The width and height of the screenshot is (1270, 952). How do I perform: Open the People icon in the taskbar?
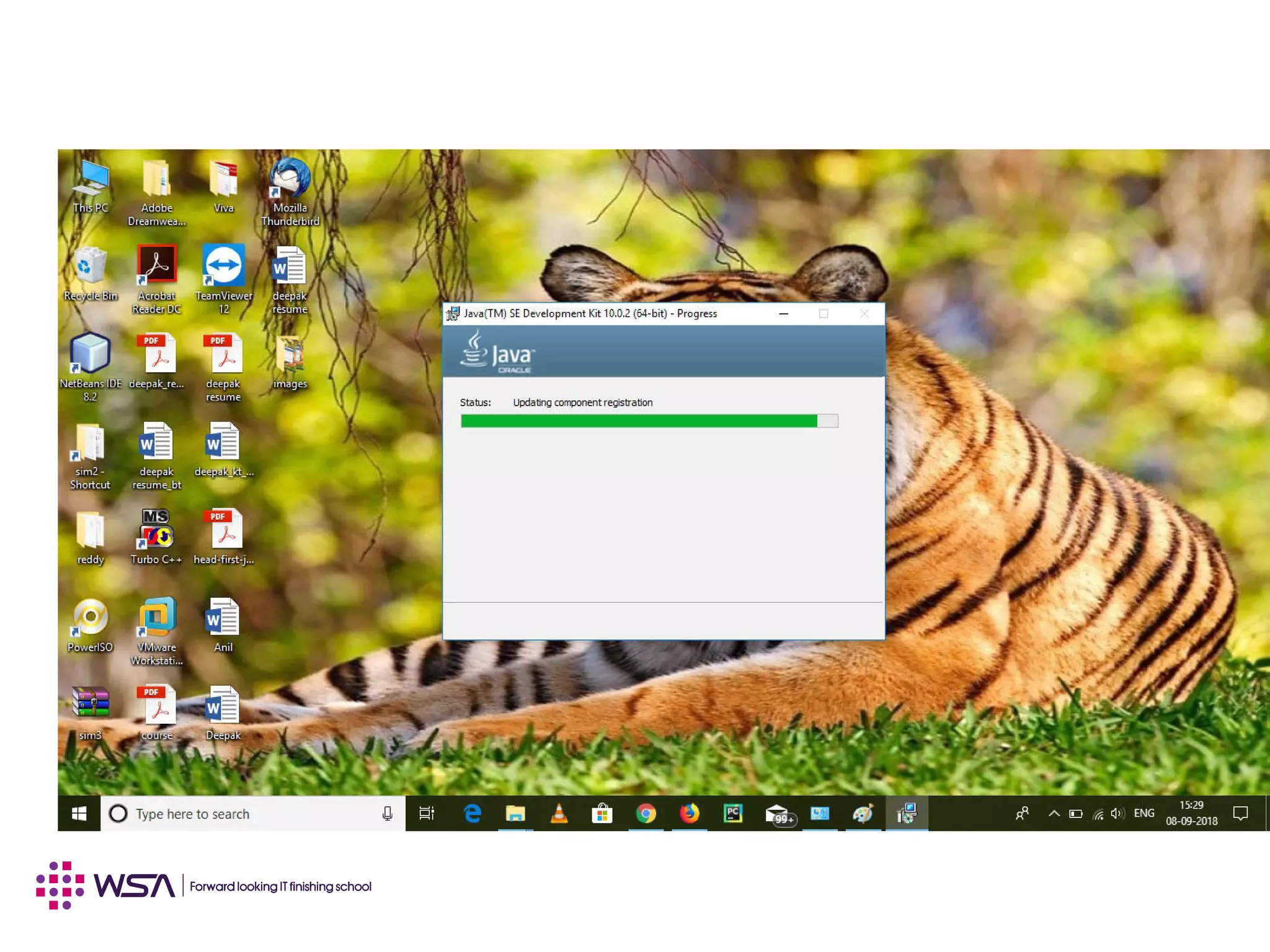[1022, 813]
